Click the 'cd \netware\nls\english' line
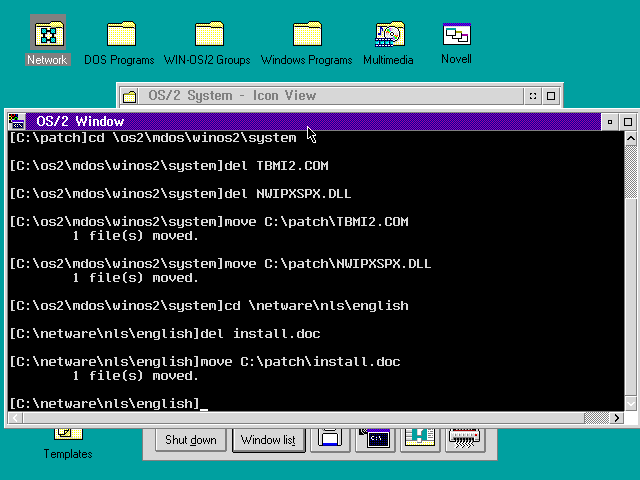Viewport: 640px width, 480px height. pyautogui.click(x=209, y=306)
